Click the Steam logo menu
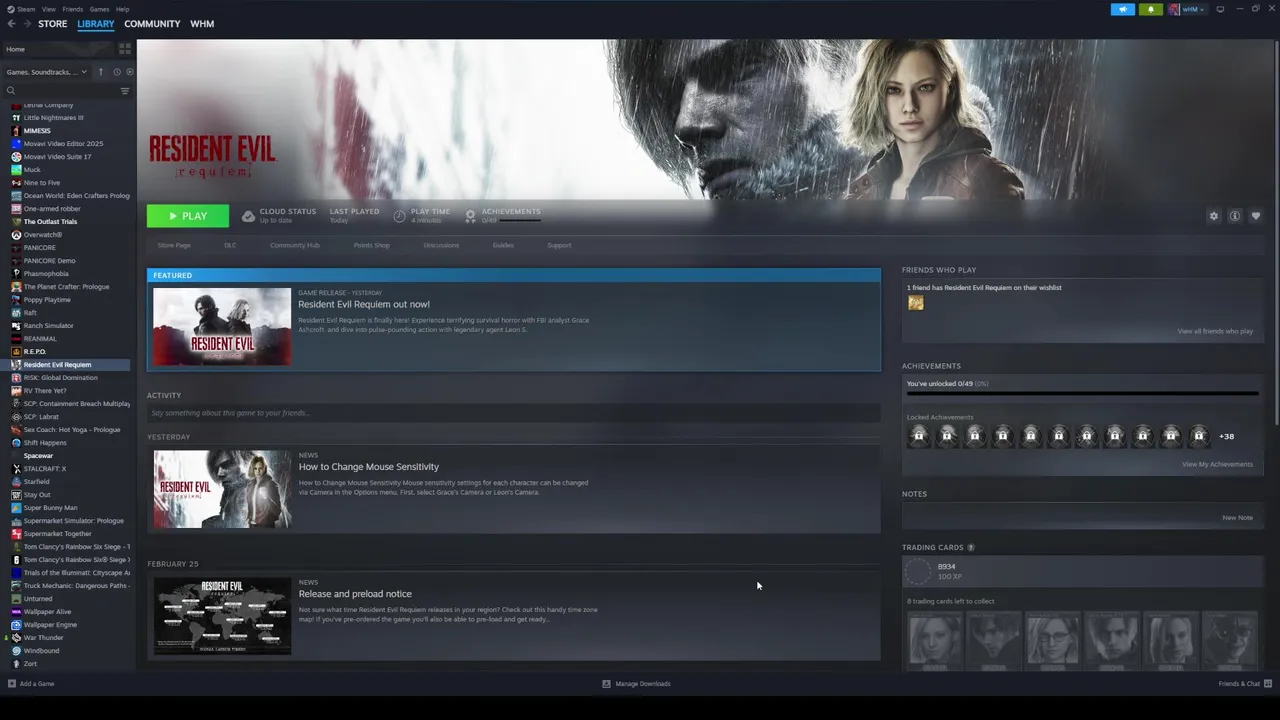Screen dimensions: 1280x720 (x=21, y=9)
